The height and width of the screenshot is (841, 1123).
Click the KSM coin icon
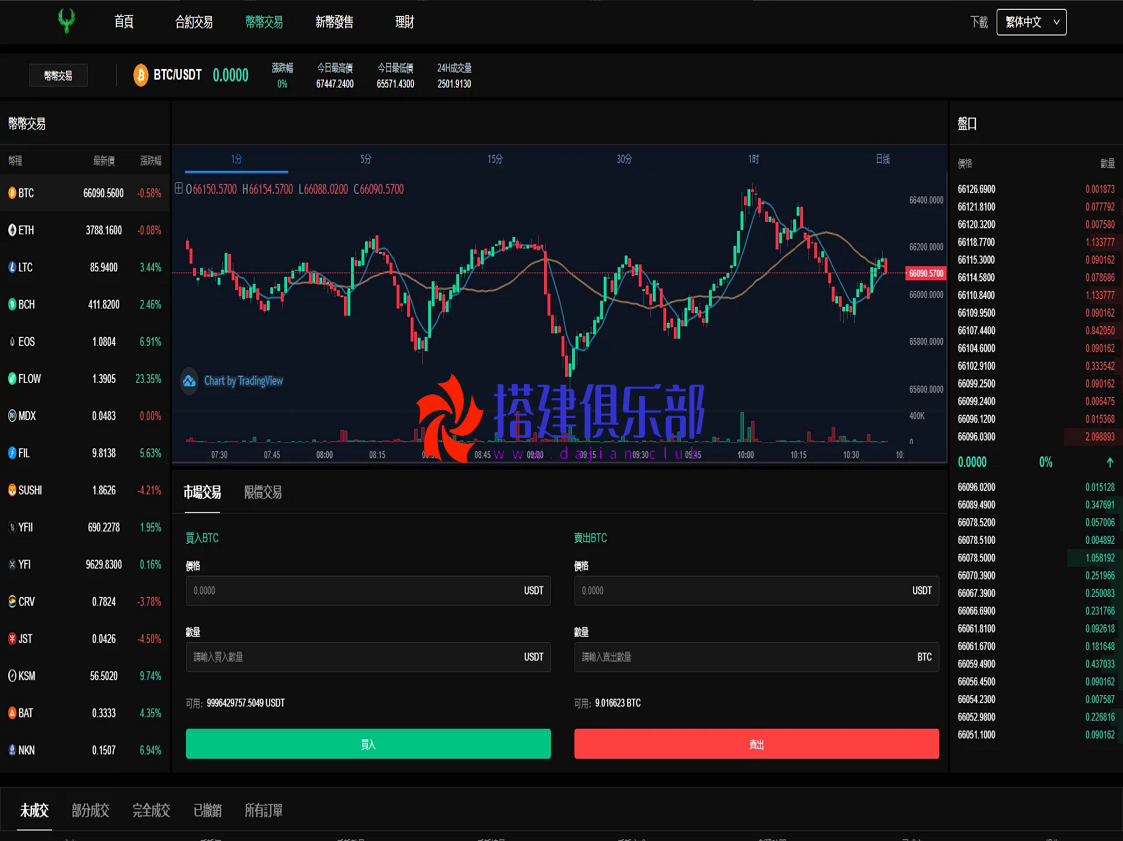click(12, 676)
